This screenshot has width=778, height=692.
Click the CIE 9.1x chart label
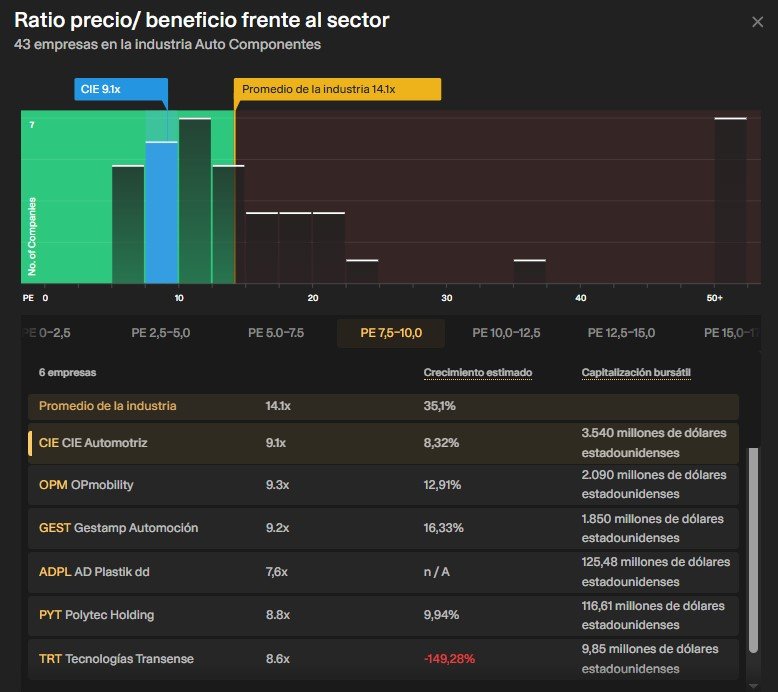point(121,89)
